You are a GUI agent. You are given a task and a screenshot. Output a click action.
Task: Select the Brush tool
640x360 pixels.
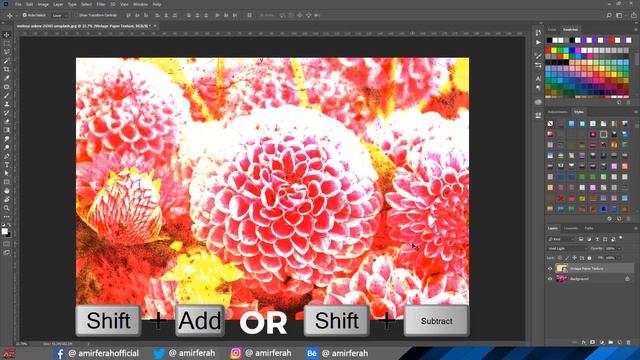point(7,96)
